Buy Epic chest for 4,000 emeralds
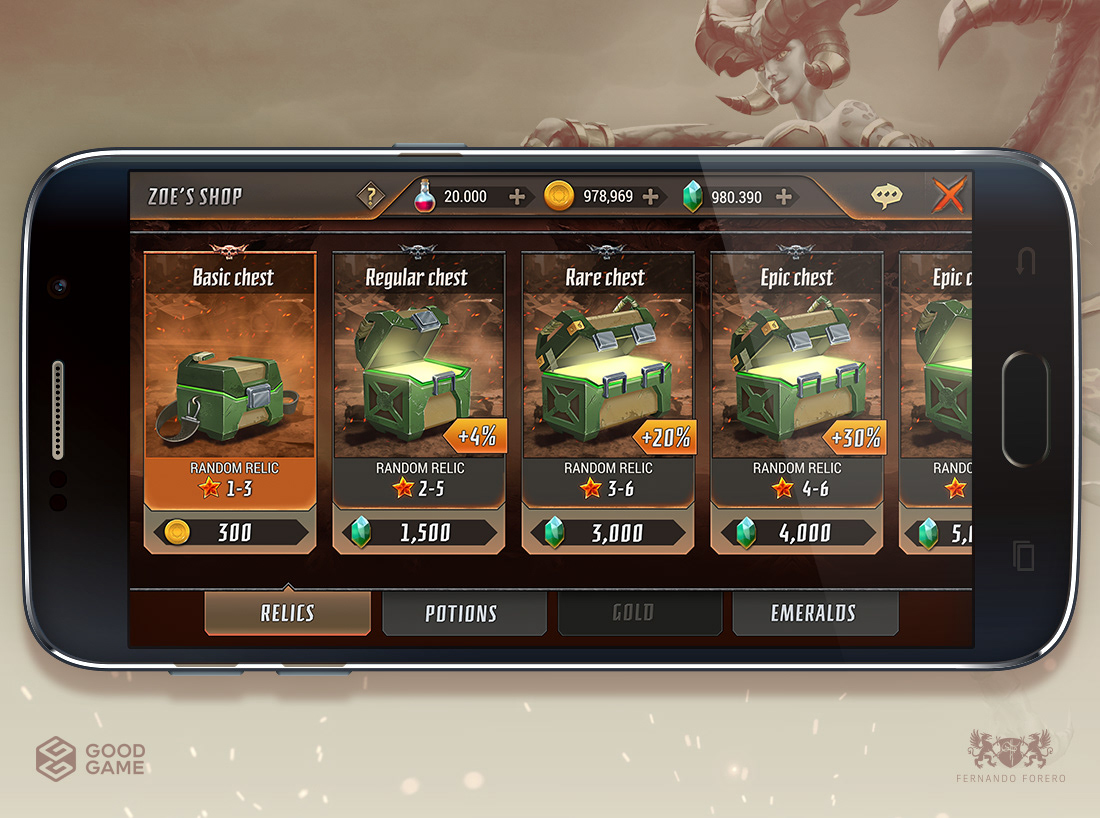 coord(797,532)
